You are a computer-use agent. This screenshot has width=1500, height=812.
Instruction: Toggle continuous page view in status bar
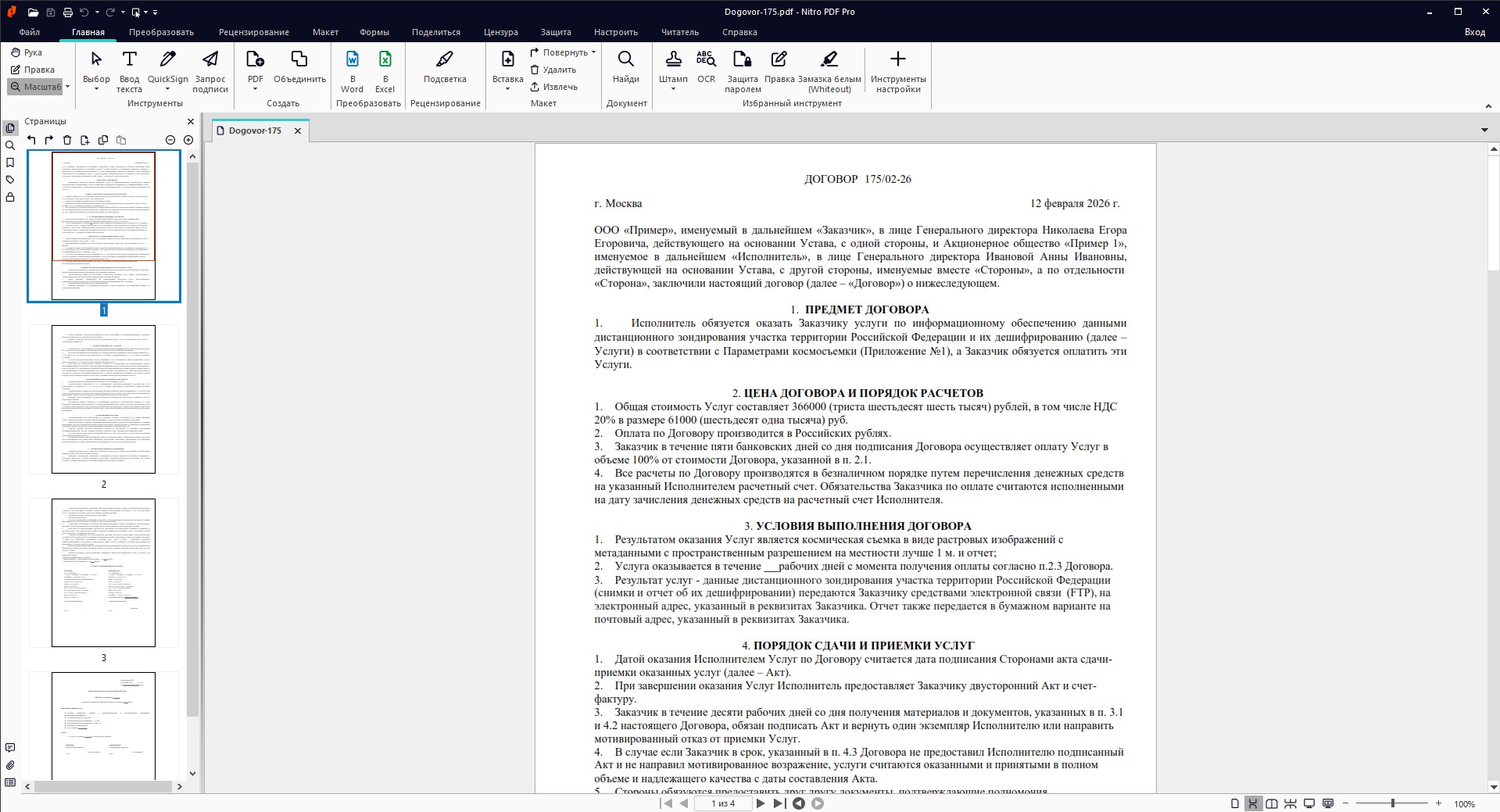click(x=1253, y=803)
